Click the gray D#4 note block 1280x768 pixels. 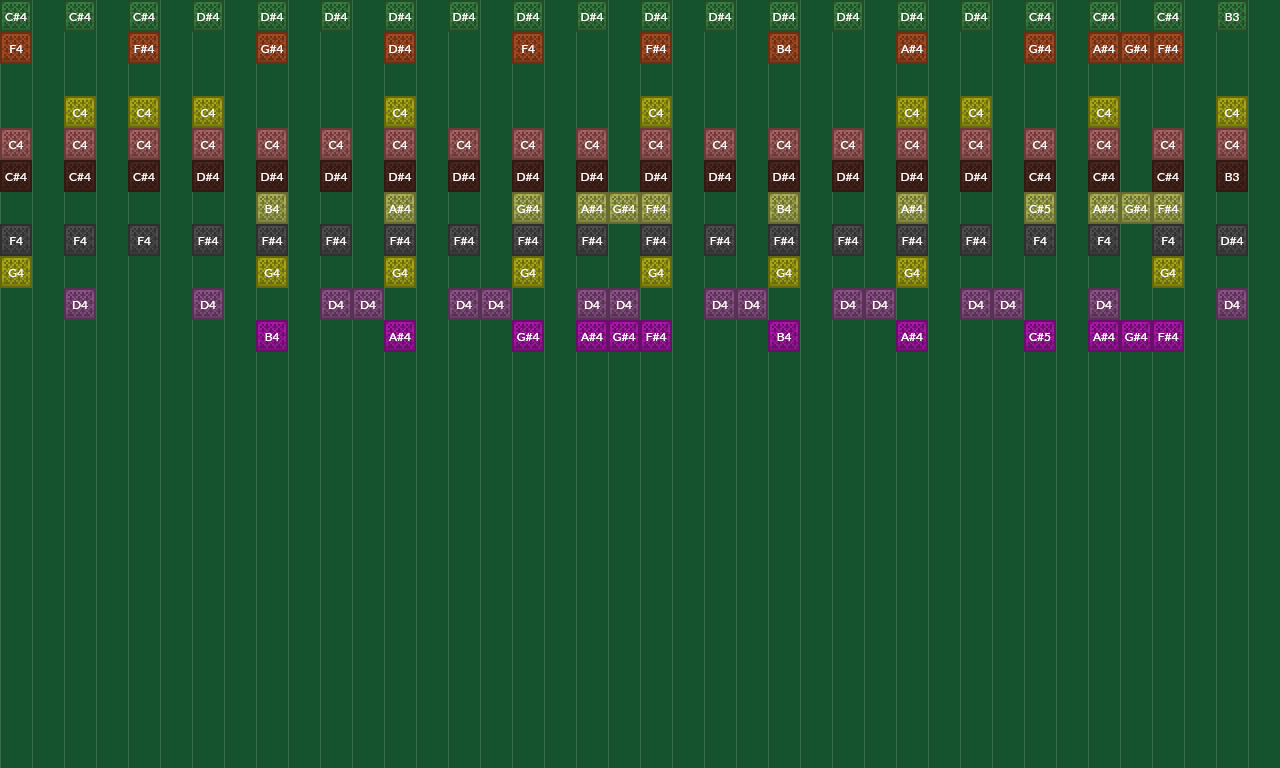click(1232, 240)
